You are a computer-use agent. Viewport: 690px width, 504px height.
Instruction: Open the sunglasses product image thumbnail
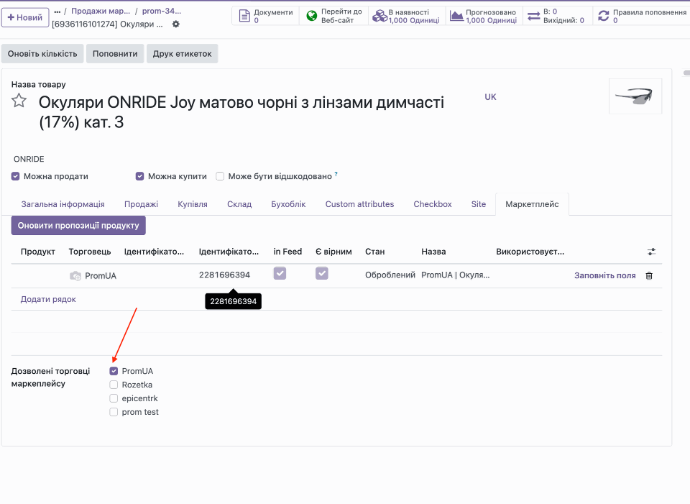click(635, 96)
